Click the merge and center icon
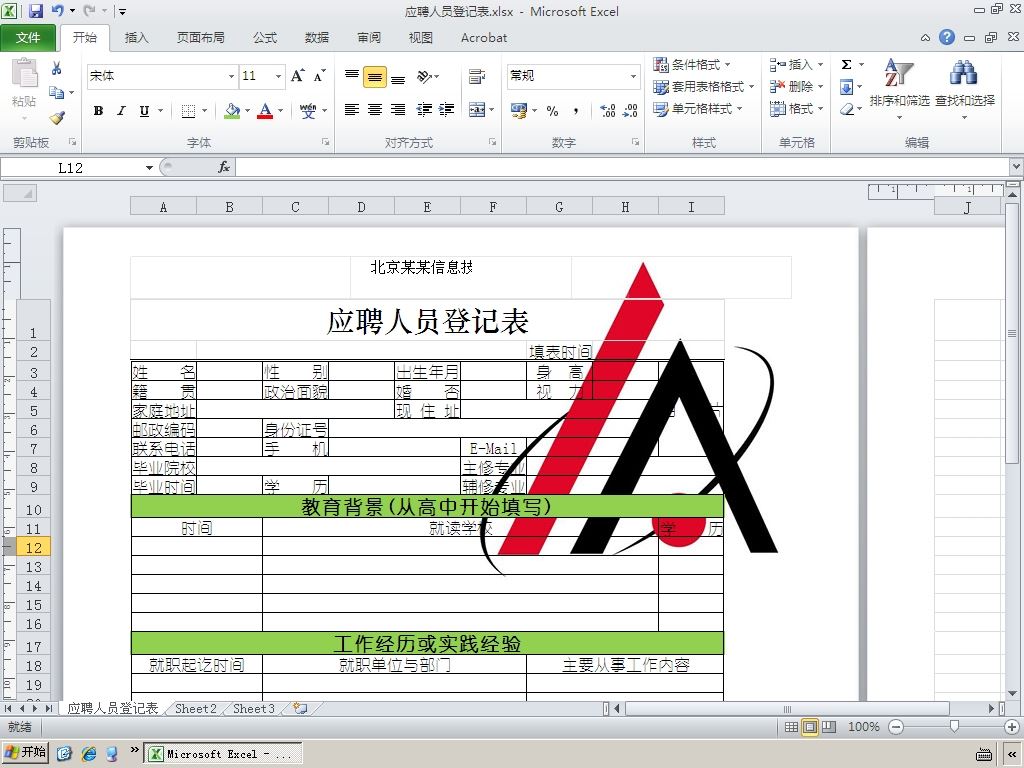Screen dimensions: 1024x768 [x=477, y=110]
